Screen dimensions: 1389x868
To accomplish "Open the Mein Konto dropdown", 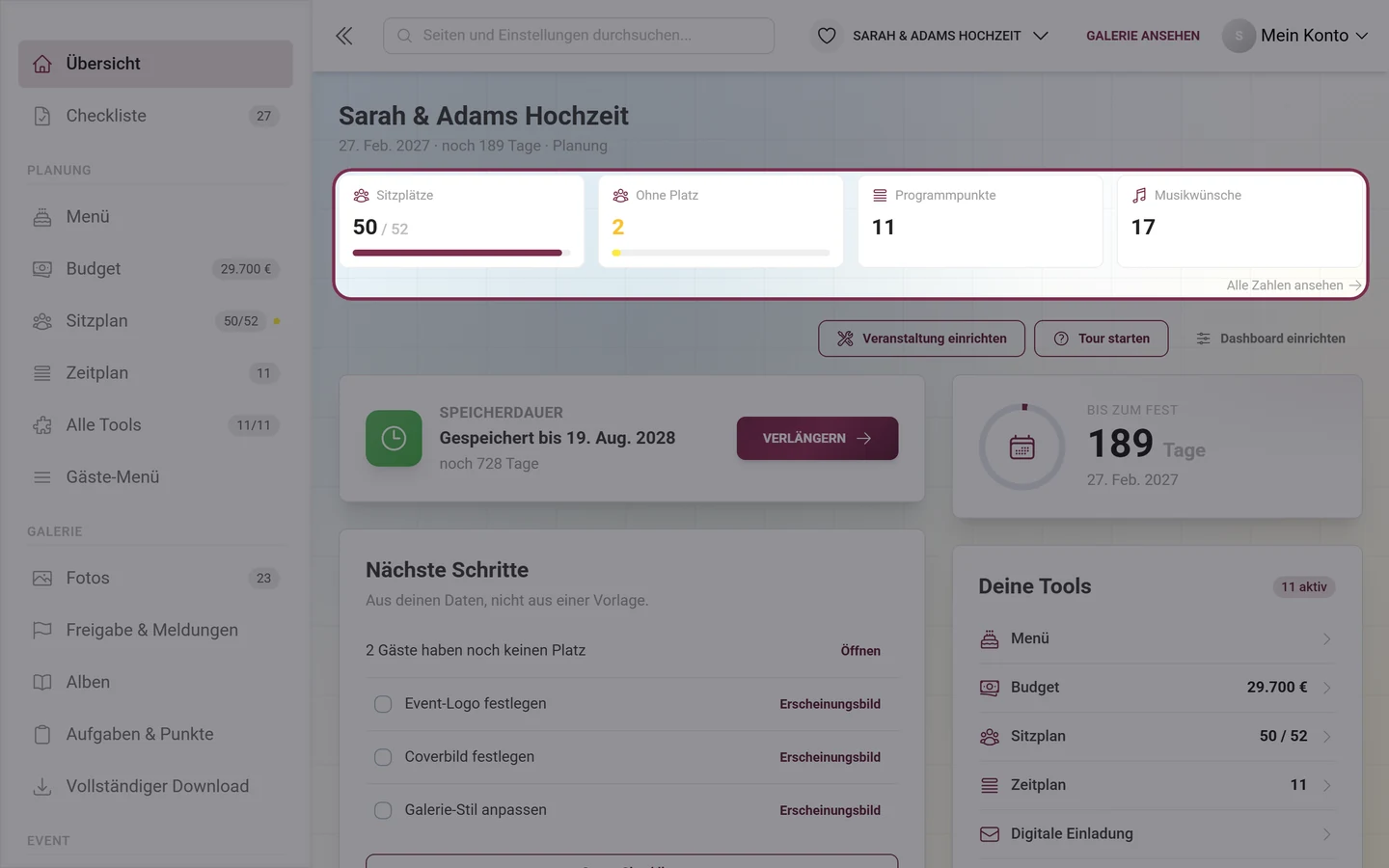I will (x=1295, y=36).
